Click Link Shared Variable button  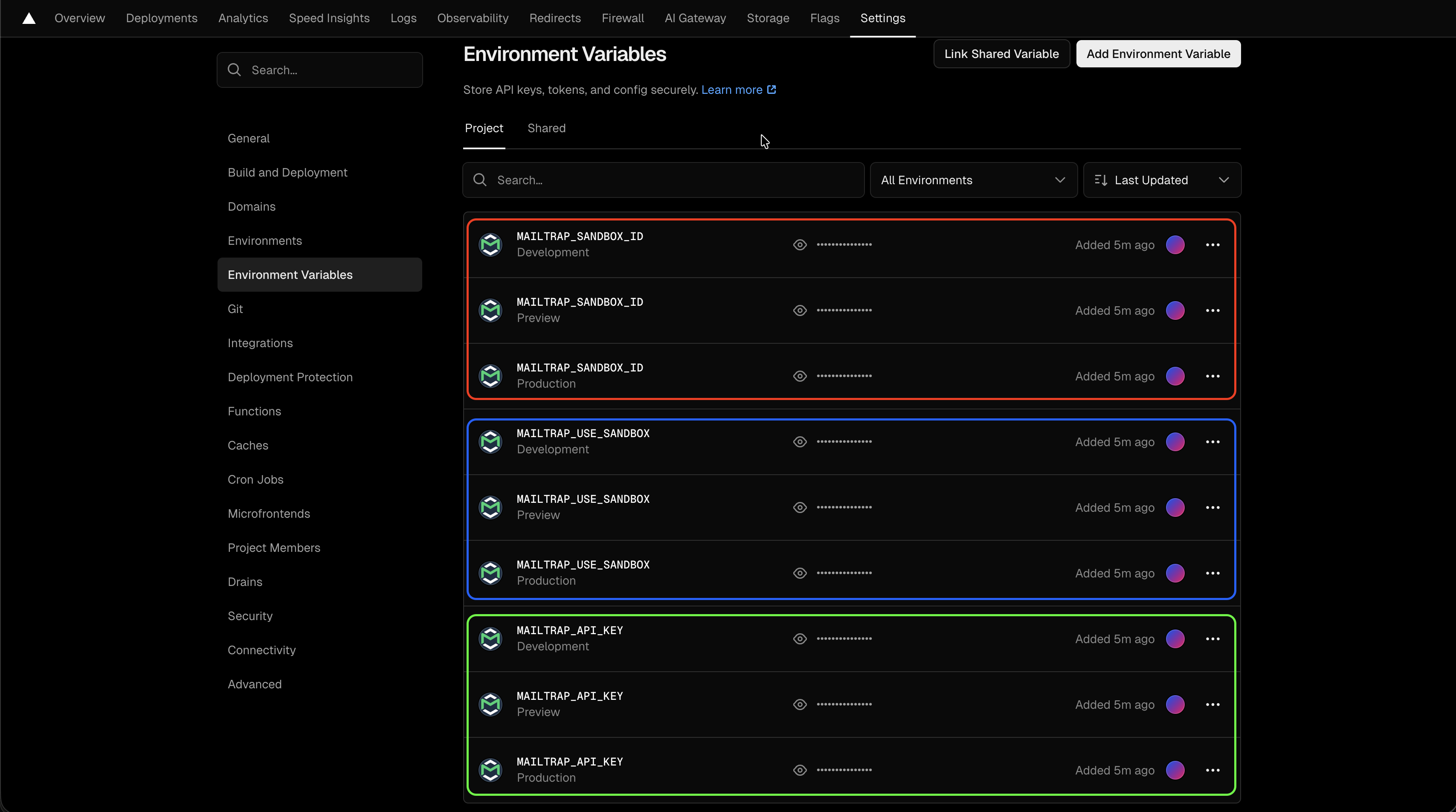pyautogui.click(x=1001, y=54)
